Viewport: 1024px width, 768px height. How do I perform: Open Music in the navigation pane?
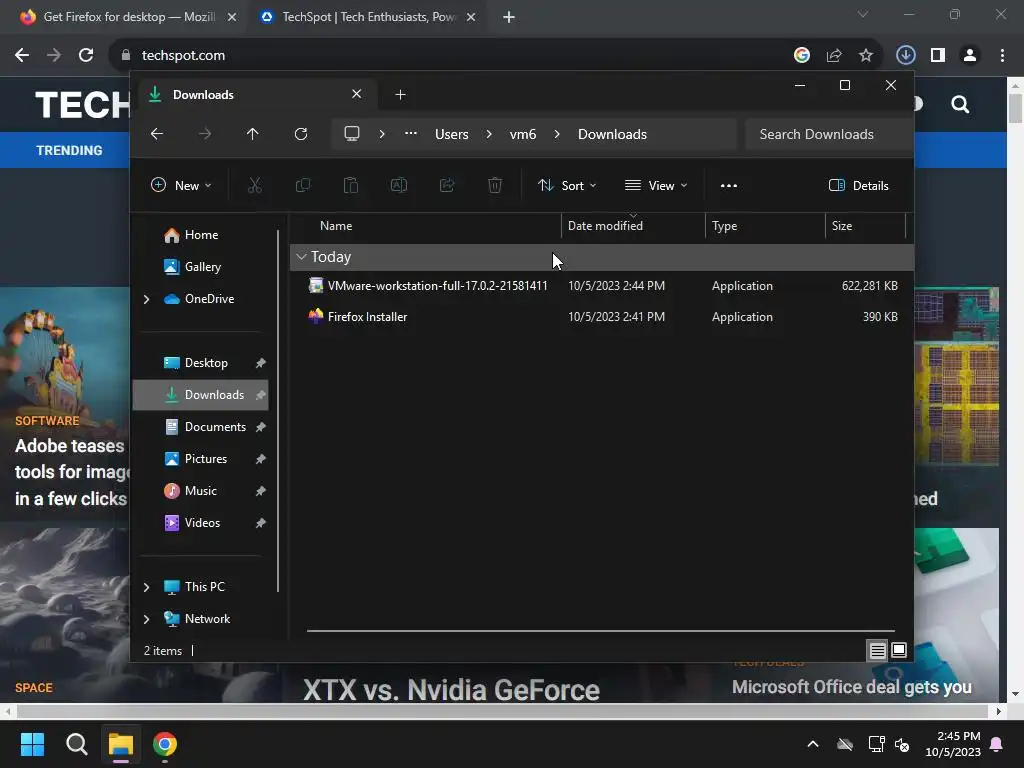tap(200, 491)
